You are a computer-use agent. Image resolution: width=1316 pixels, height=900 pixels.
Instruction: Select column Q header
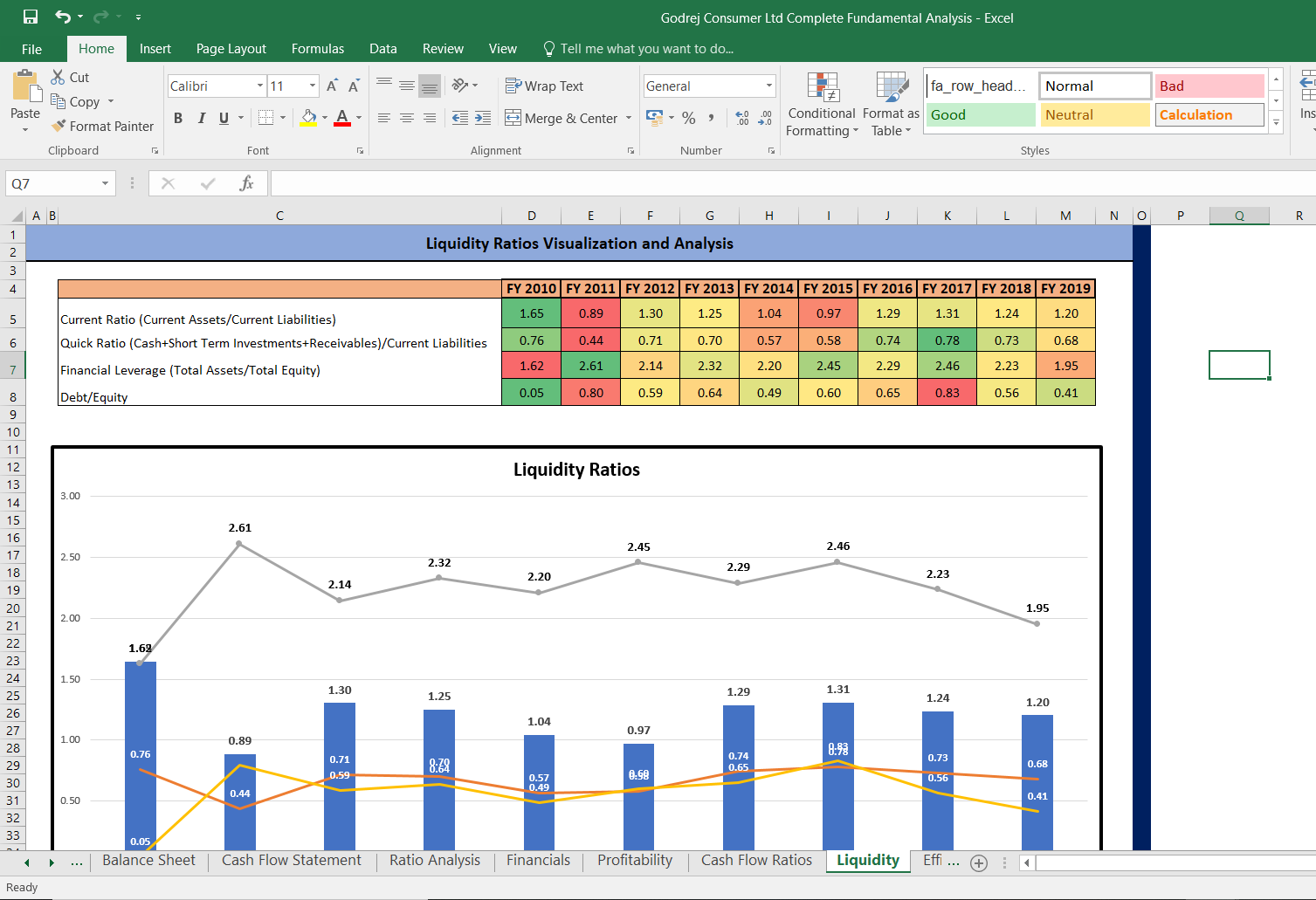pyautogui.click(x=1239, y=216)
